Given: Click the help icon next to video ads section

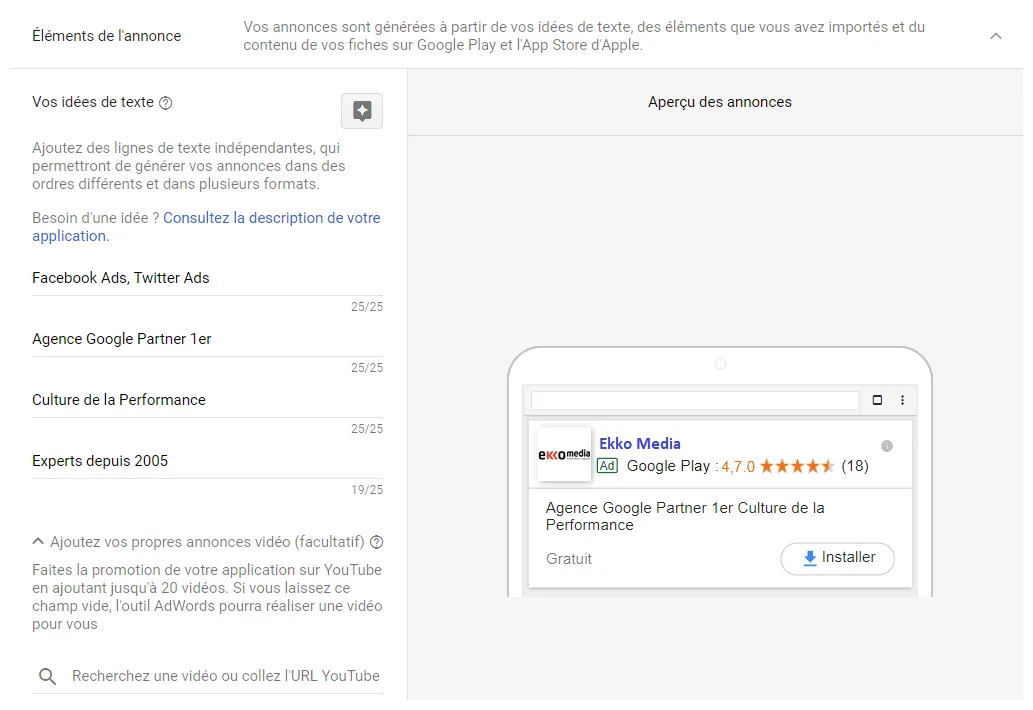Looking at the screenshot, I should pos(375,542).
